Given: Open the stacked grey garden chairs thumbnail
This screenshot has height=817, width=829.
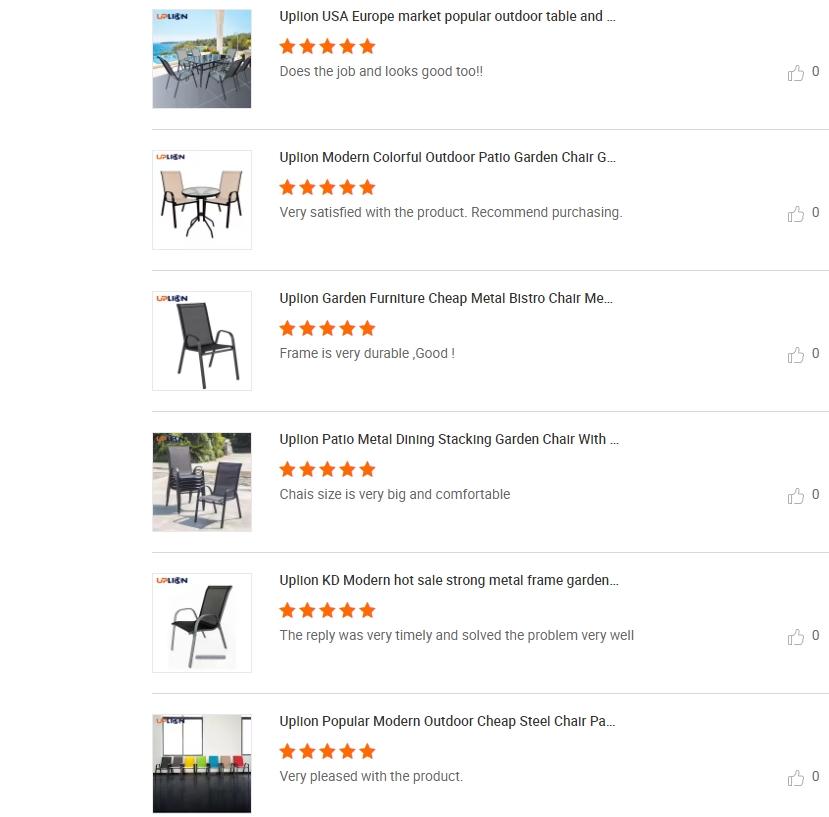Looking at the screenshot, I should coord(202,482).
